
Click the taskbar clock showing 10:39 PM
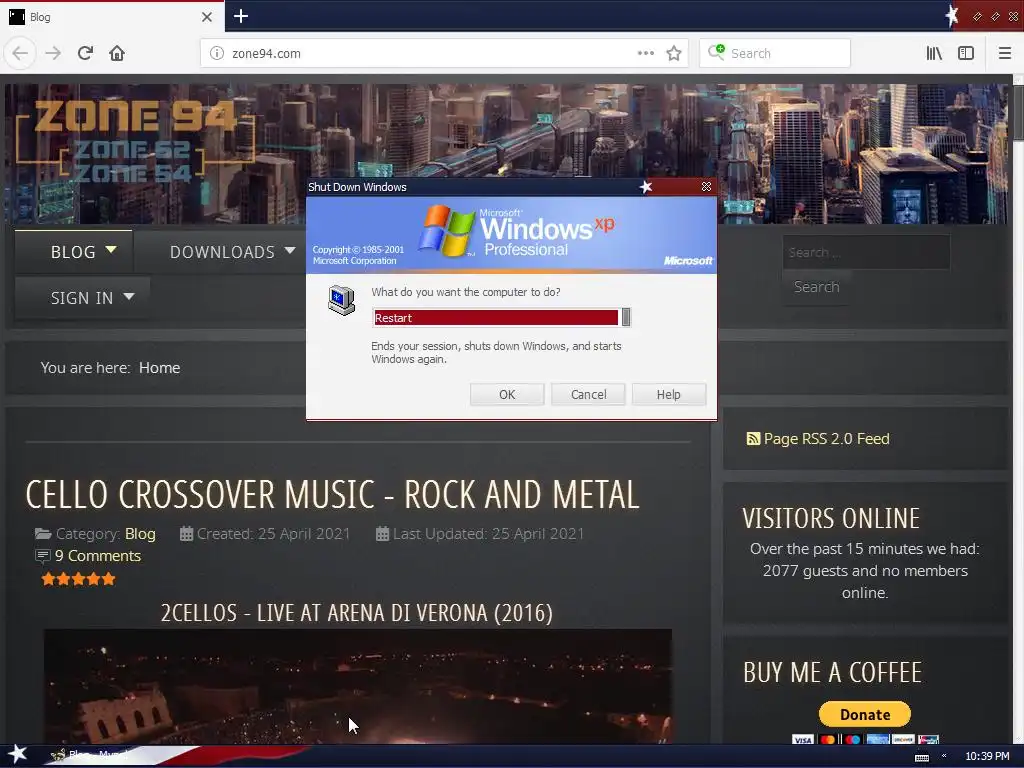pos(987,756)
